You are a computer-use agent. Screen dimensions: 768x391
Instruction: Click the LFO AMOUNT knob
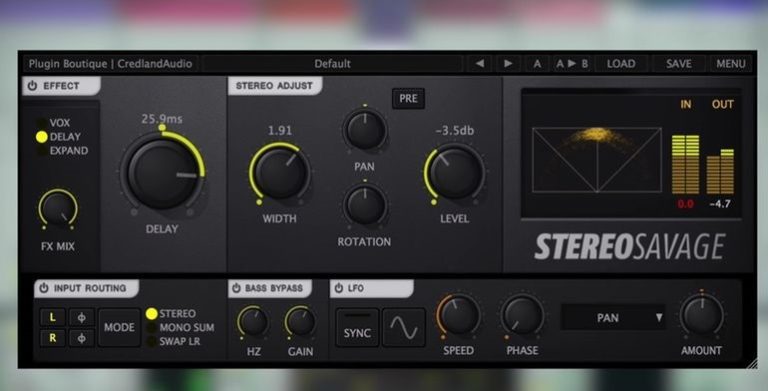[x=701, y=316]
